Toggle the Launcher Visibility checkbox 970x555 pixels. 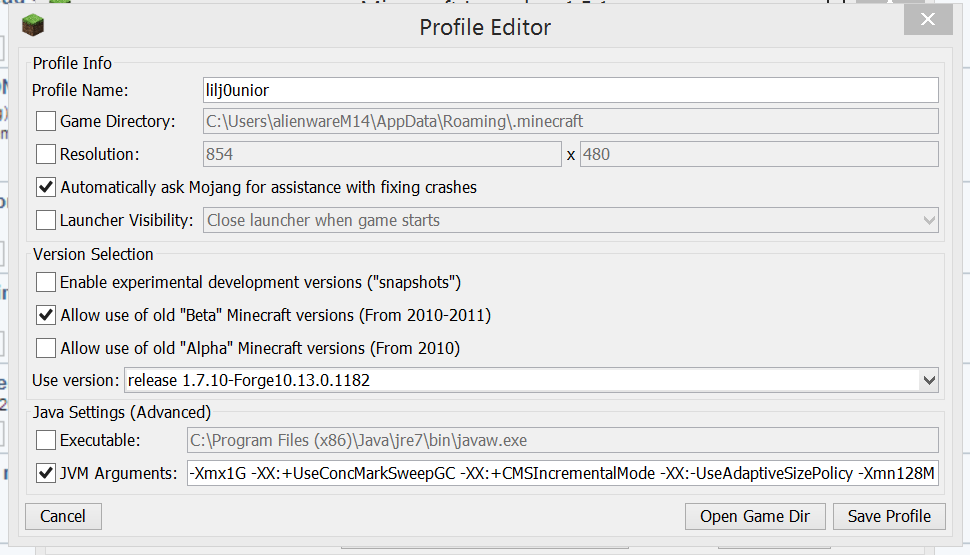point(46,220)
